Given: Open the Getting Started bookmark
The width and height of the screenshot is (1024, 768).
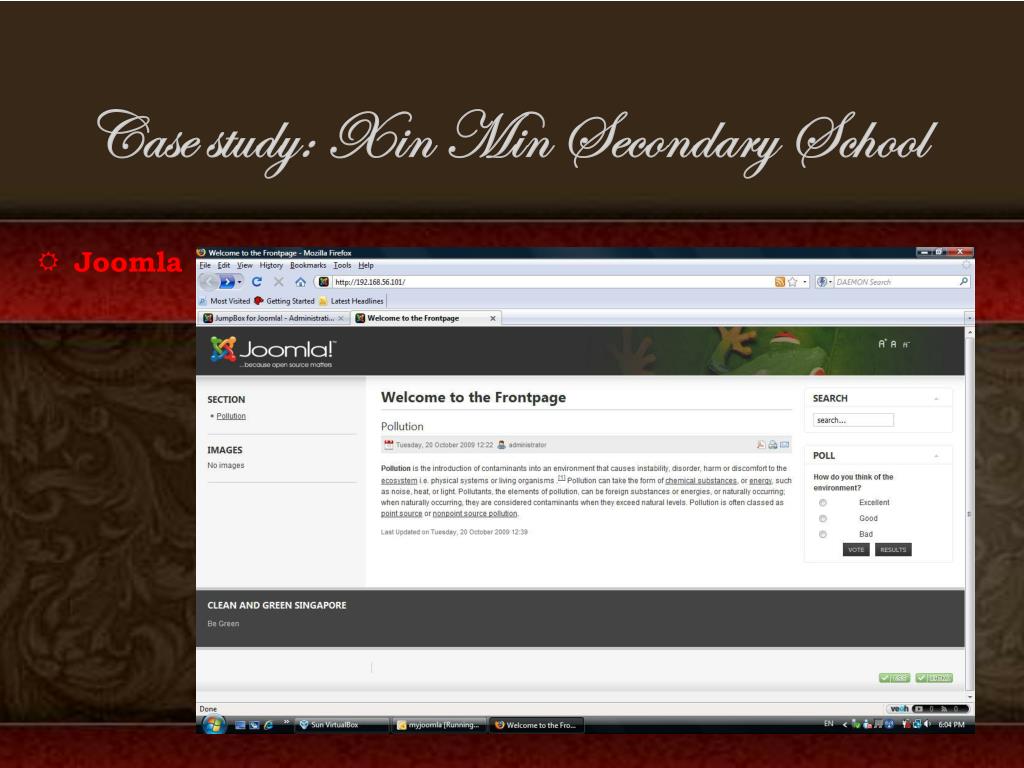Looking at the screenshot, I should point(284,301).
